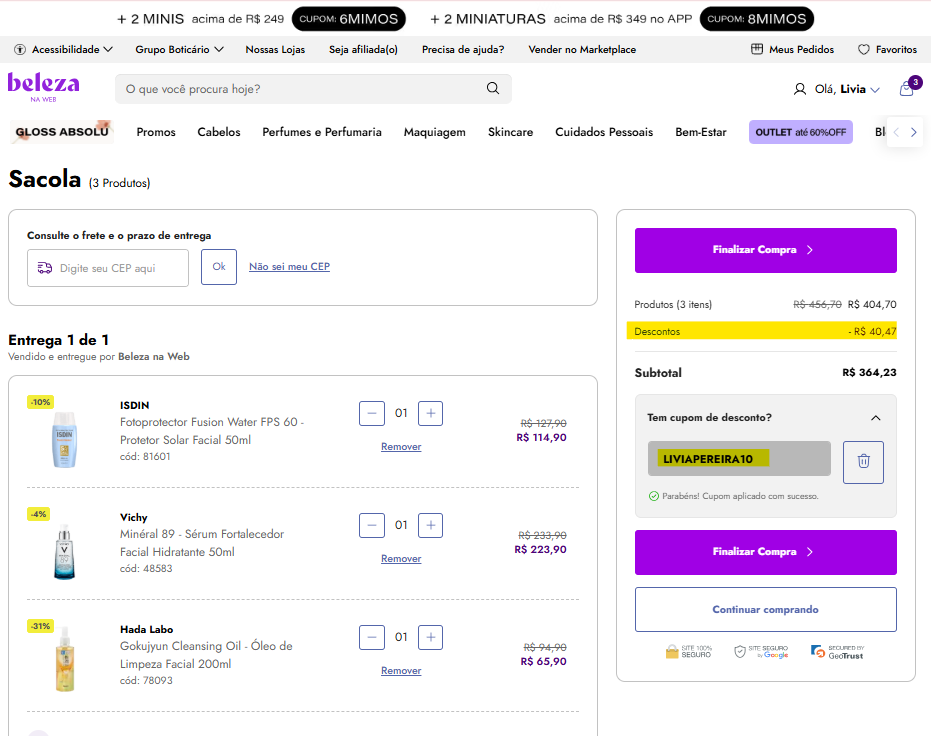Open Vichy Minéral 89 Sérum product title
Viewport: 931px width, 736px height.
coord(202,543)
